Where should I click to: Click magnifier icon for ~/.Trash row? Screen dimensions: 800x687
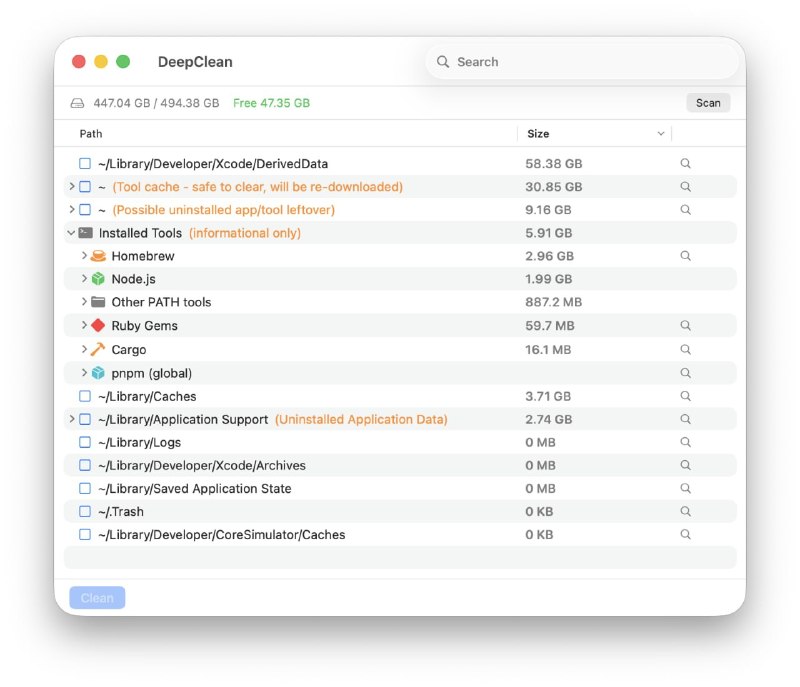tap(685, 511)
